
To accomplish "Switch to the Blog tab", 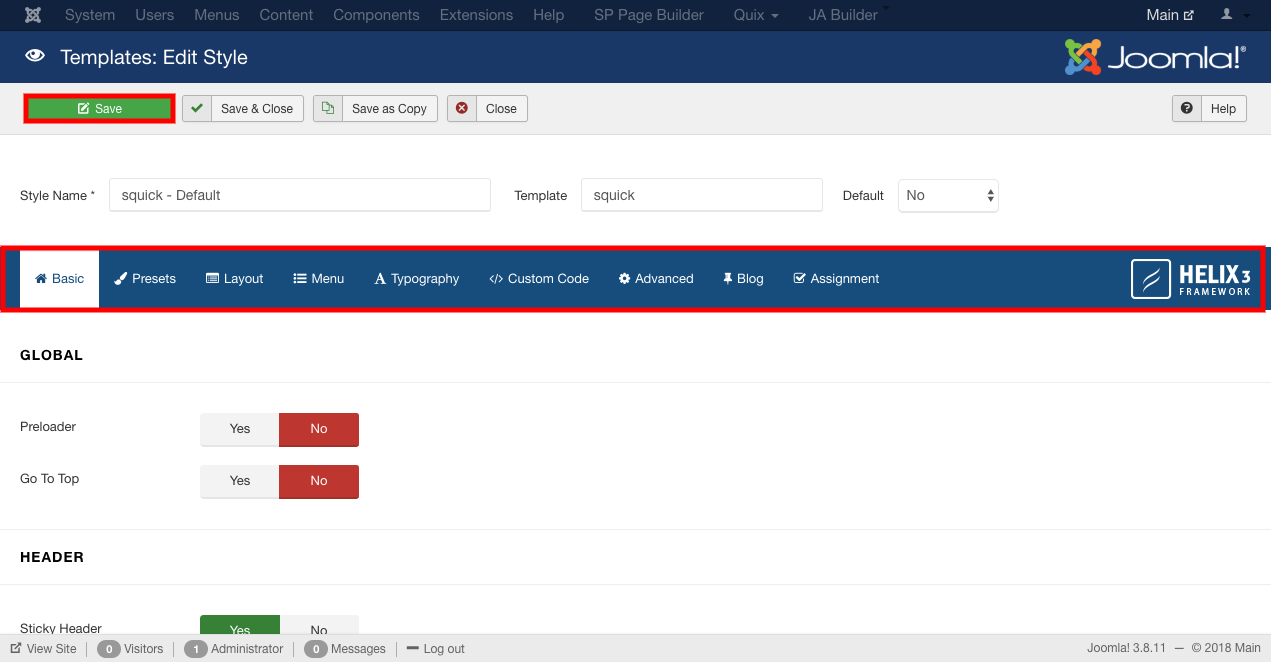I will pyautogui.click(x=743, y=279).
